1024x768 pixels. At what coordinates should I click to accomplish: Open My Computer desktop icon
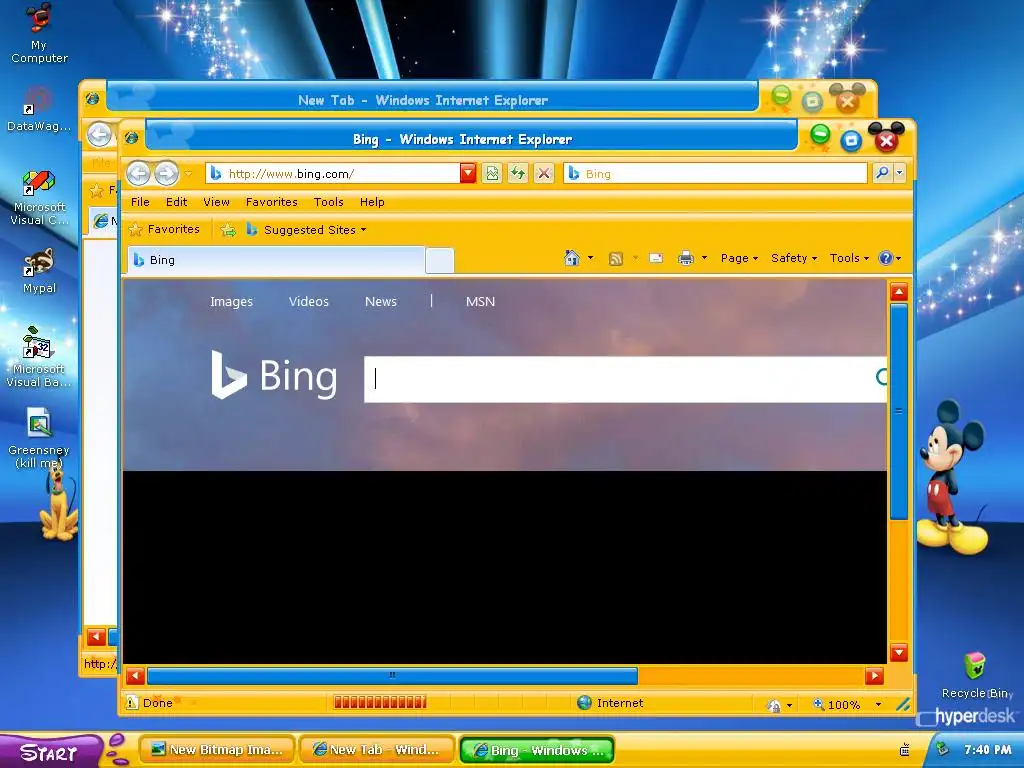(x=39, y=33)
